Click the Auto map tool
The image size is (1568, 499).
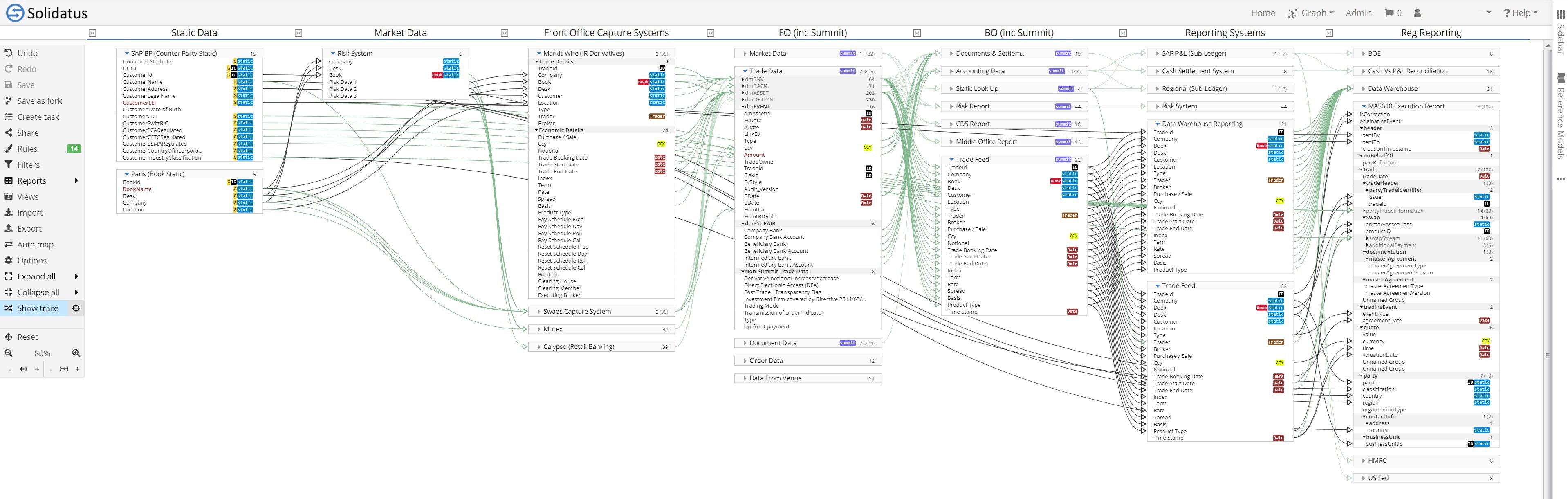tap(35, 244)
